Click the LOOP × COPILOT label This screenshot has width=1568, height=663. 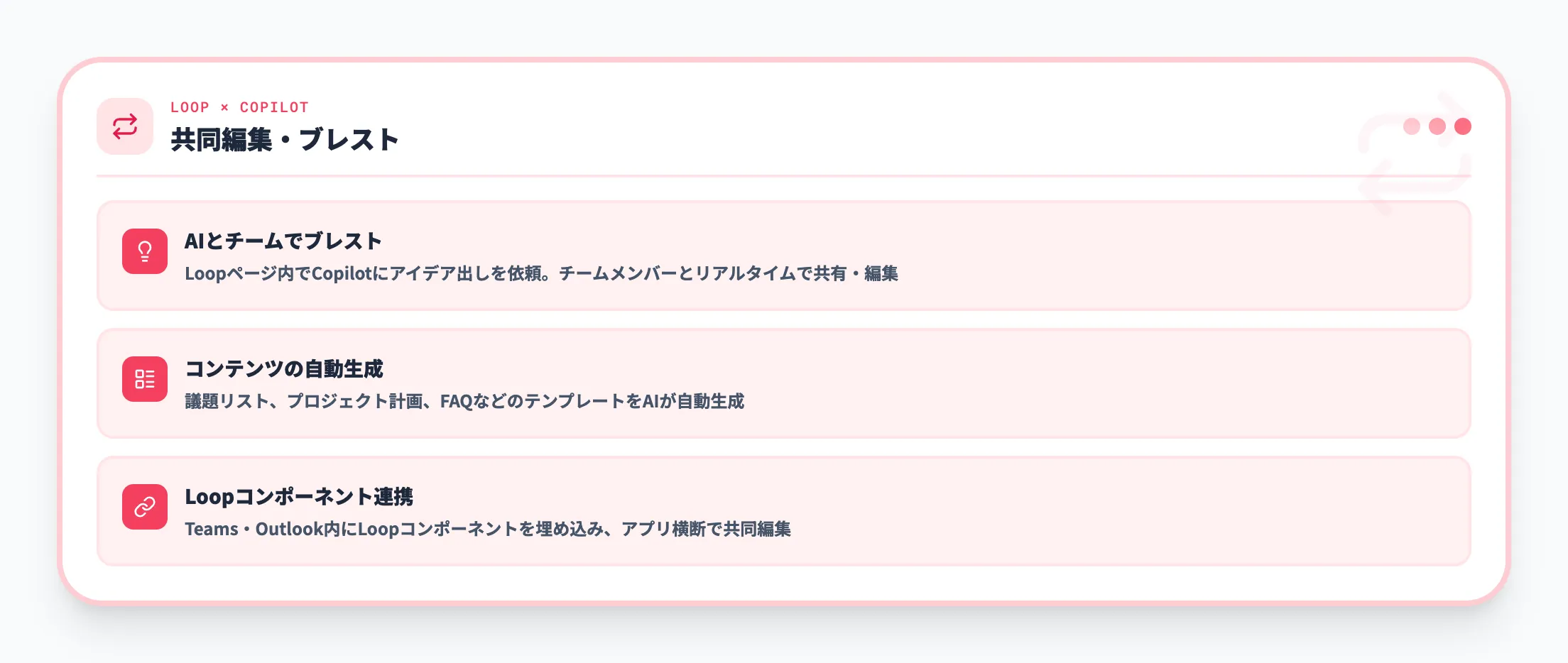(x=239, y=107)
